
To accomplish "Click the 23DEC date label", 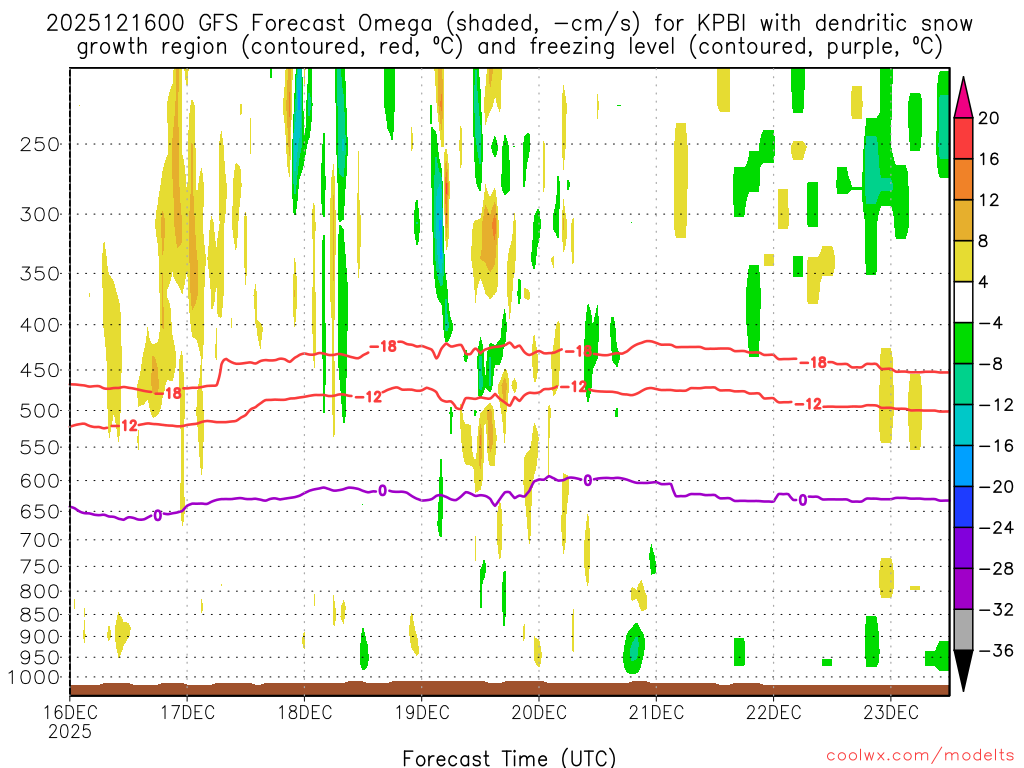I will pyautogui.click(x=891, y=712).
